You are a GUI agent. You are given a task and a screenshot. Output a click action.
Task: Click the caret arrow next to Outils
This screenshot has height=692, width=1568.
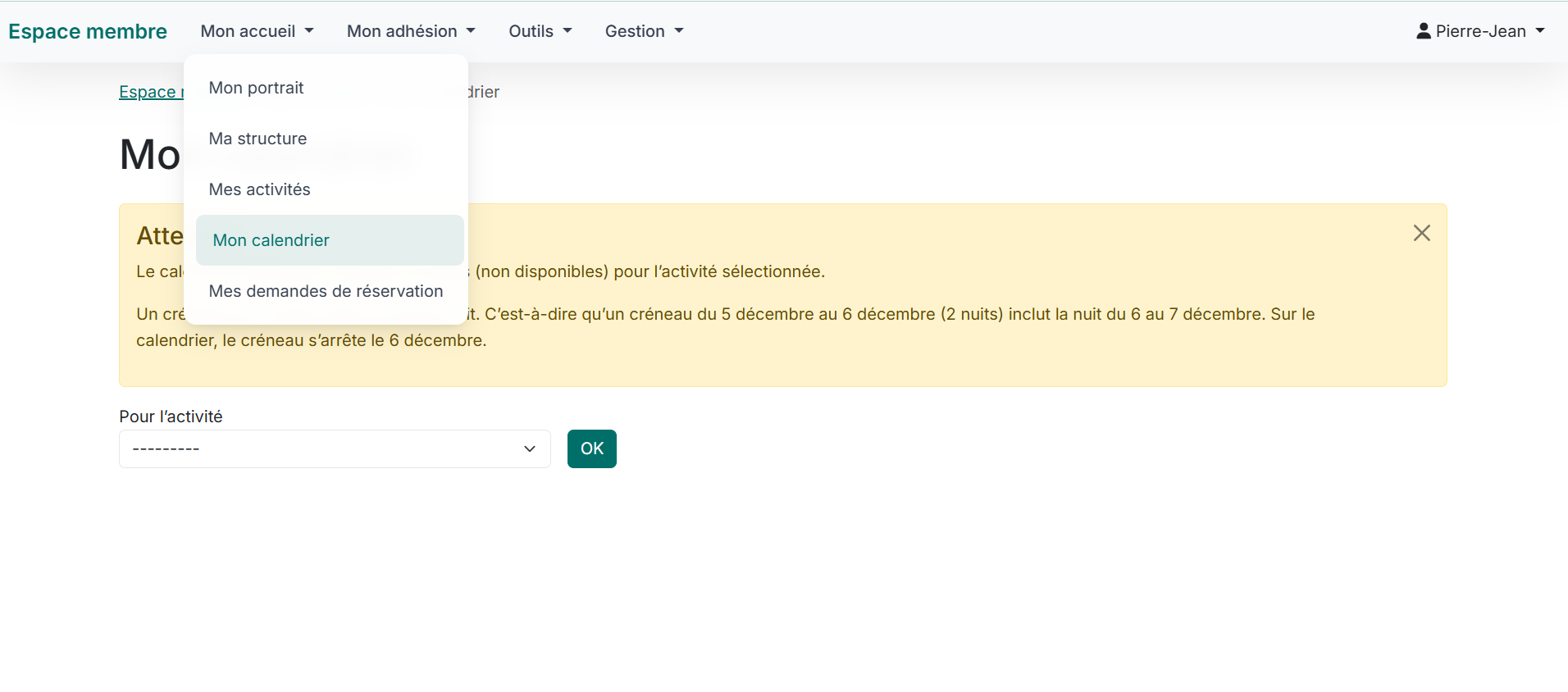tap(567, 31)
